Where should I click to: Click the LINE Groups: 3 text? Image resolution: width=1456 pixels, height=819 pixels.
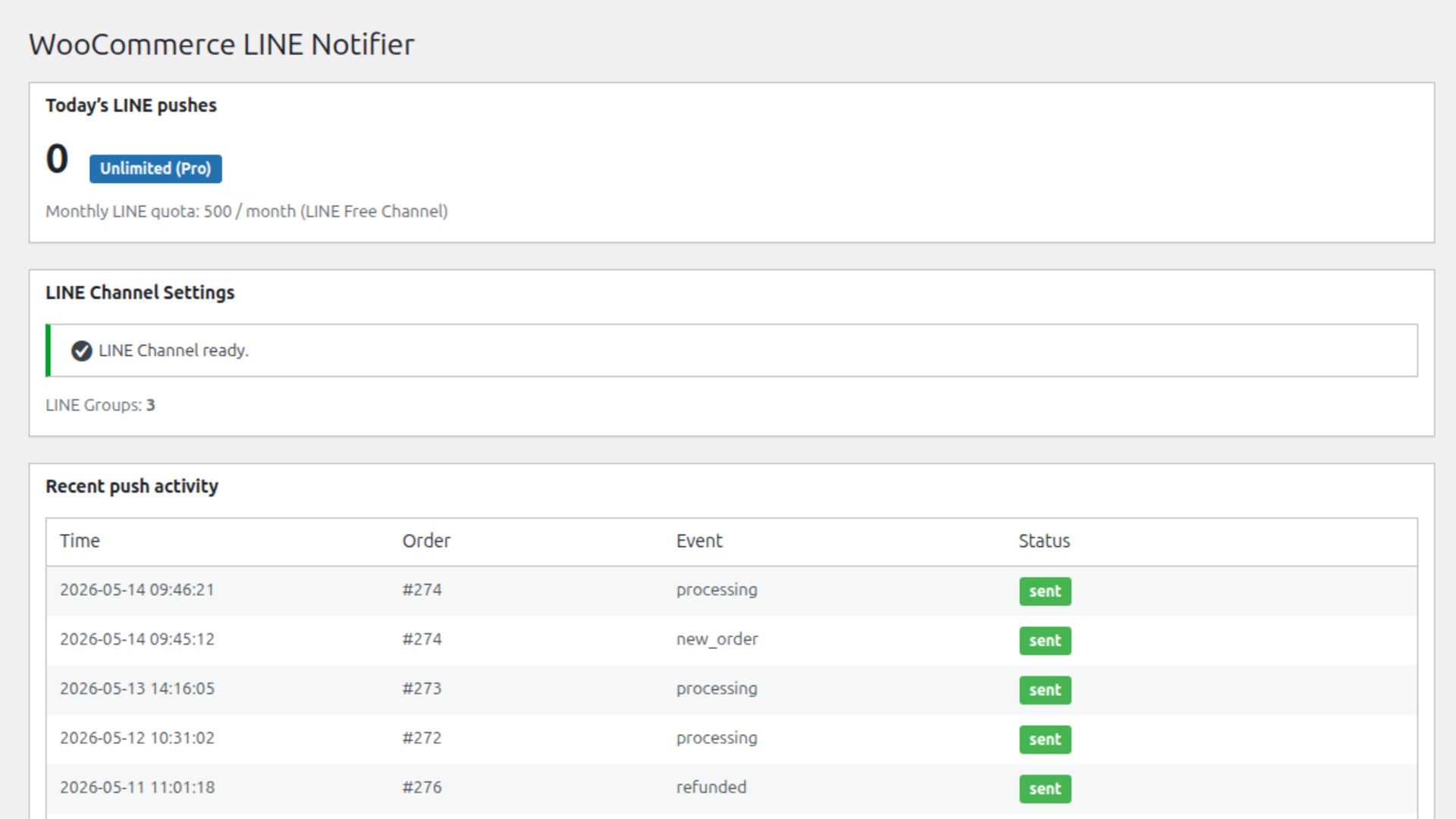[x=100, y=405]
